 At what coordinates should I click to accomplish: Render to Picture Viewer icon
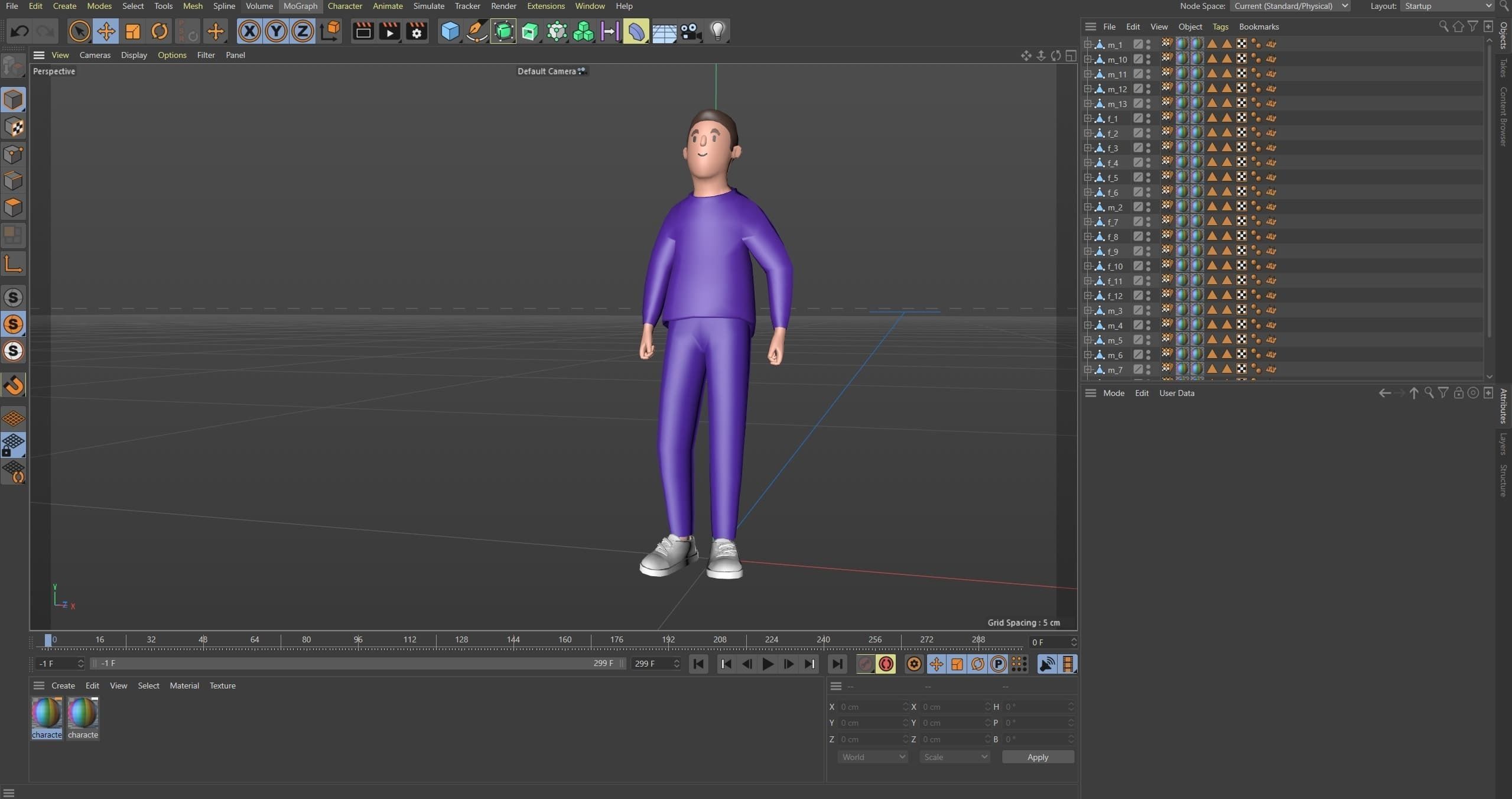pyautogui.click(x=389, y=31)
